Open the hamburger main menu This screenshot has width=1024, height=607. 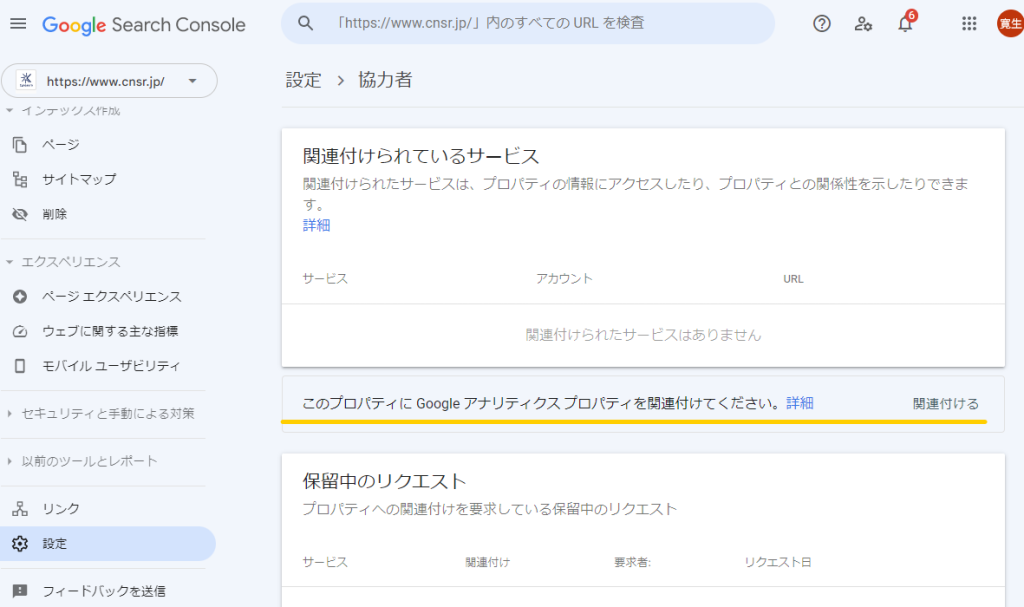18,24
